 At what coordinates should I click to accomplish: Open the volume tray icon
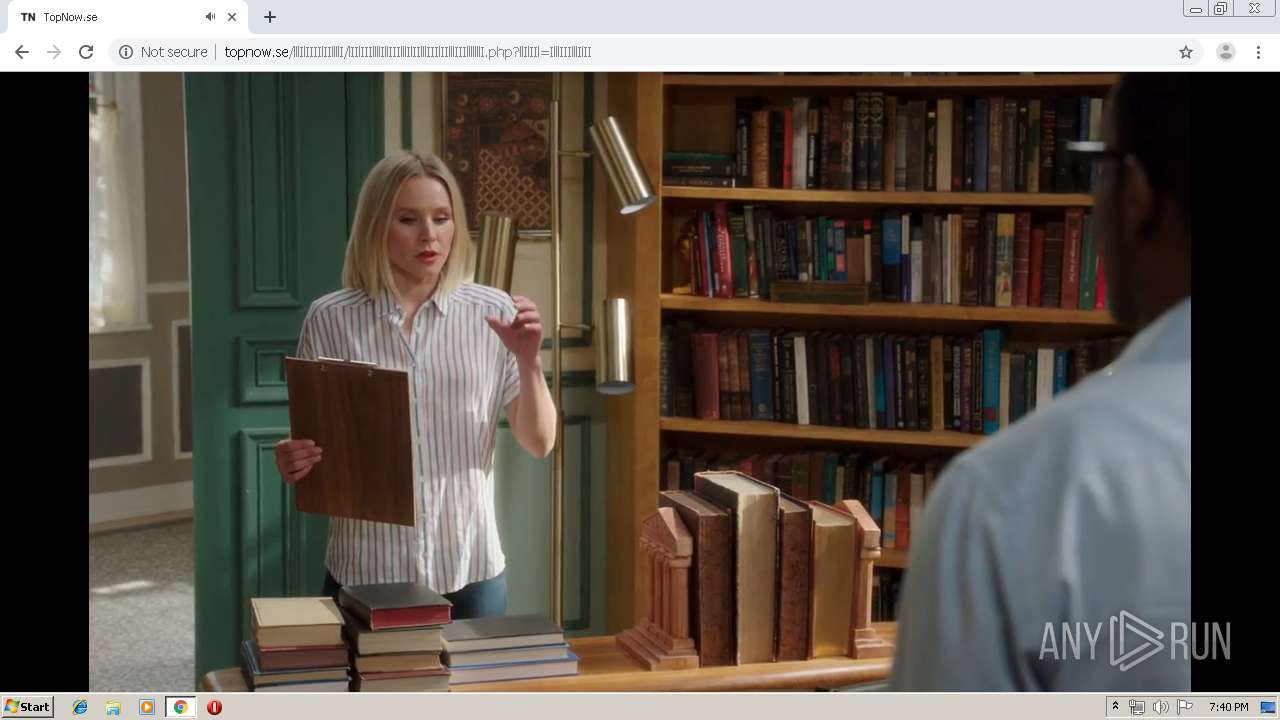tap(1160, 707)
